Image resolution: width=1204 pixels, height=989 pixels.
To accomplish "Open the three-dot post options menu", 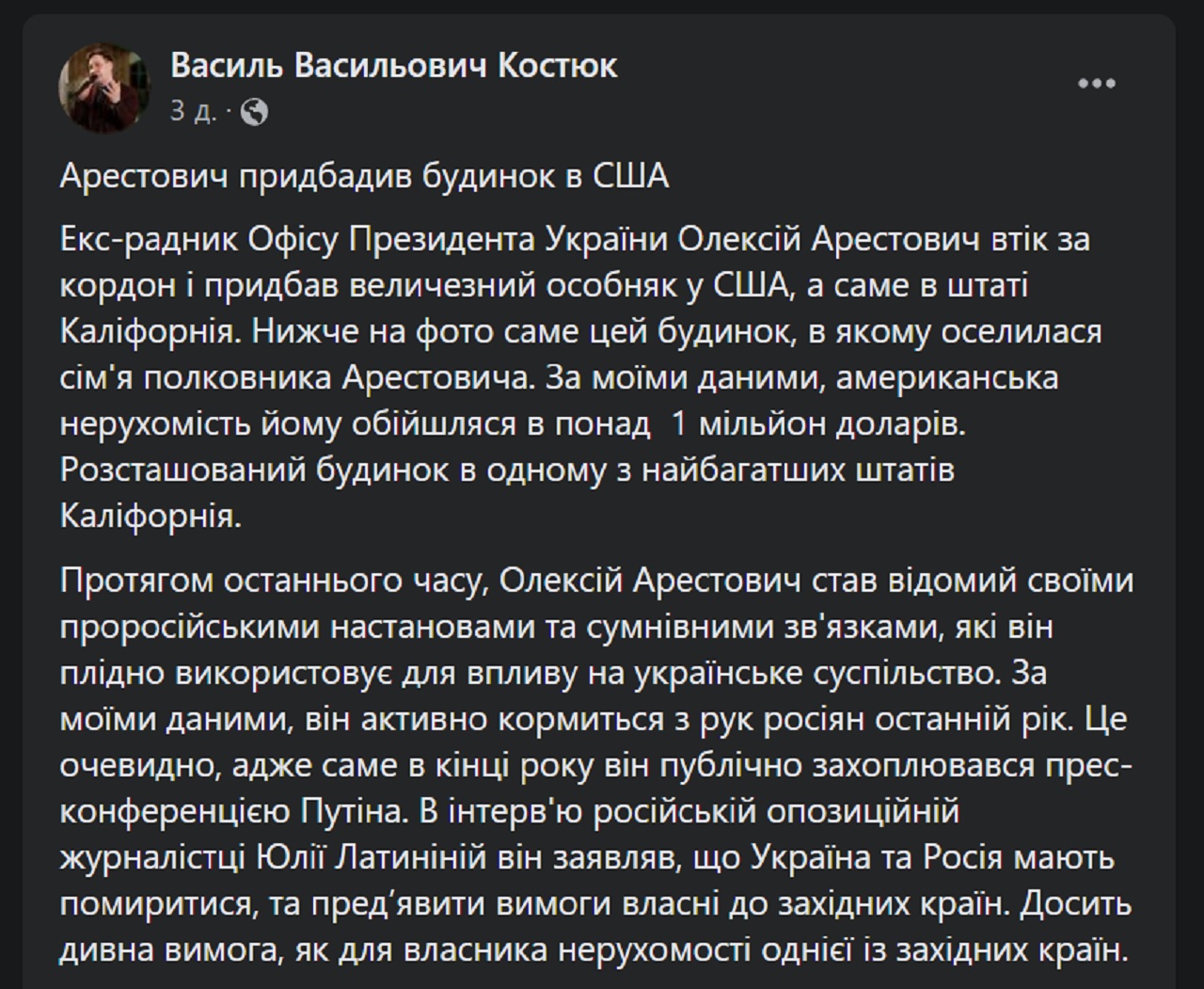I will click(1096, 84).
